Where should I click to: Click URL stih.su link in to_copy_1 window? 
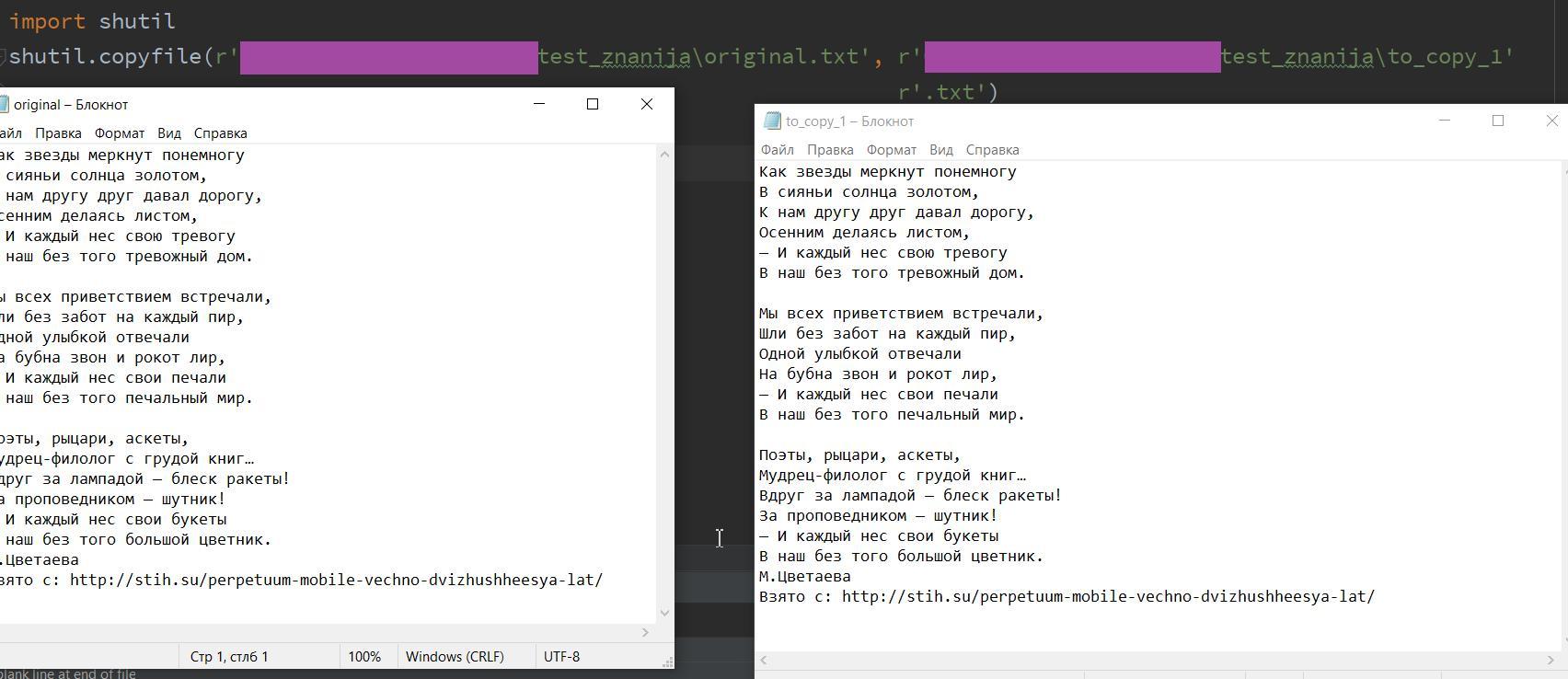1108,597
